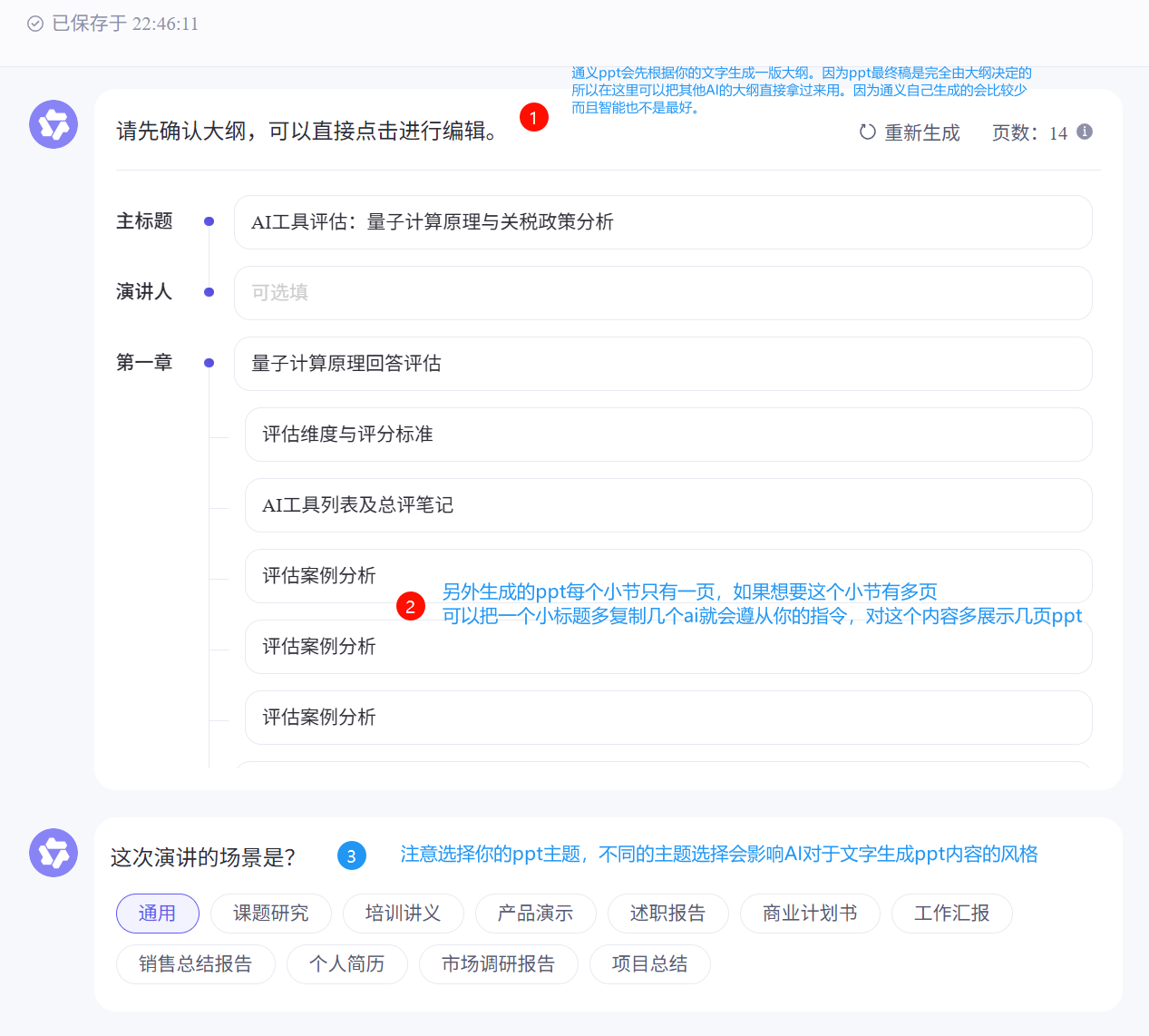Click the blue dot beside 演讲人
1149x1036 pixels.
(x=209, y=292)
